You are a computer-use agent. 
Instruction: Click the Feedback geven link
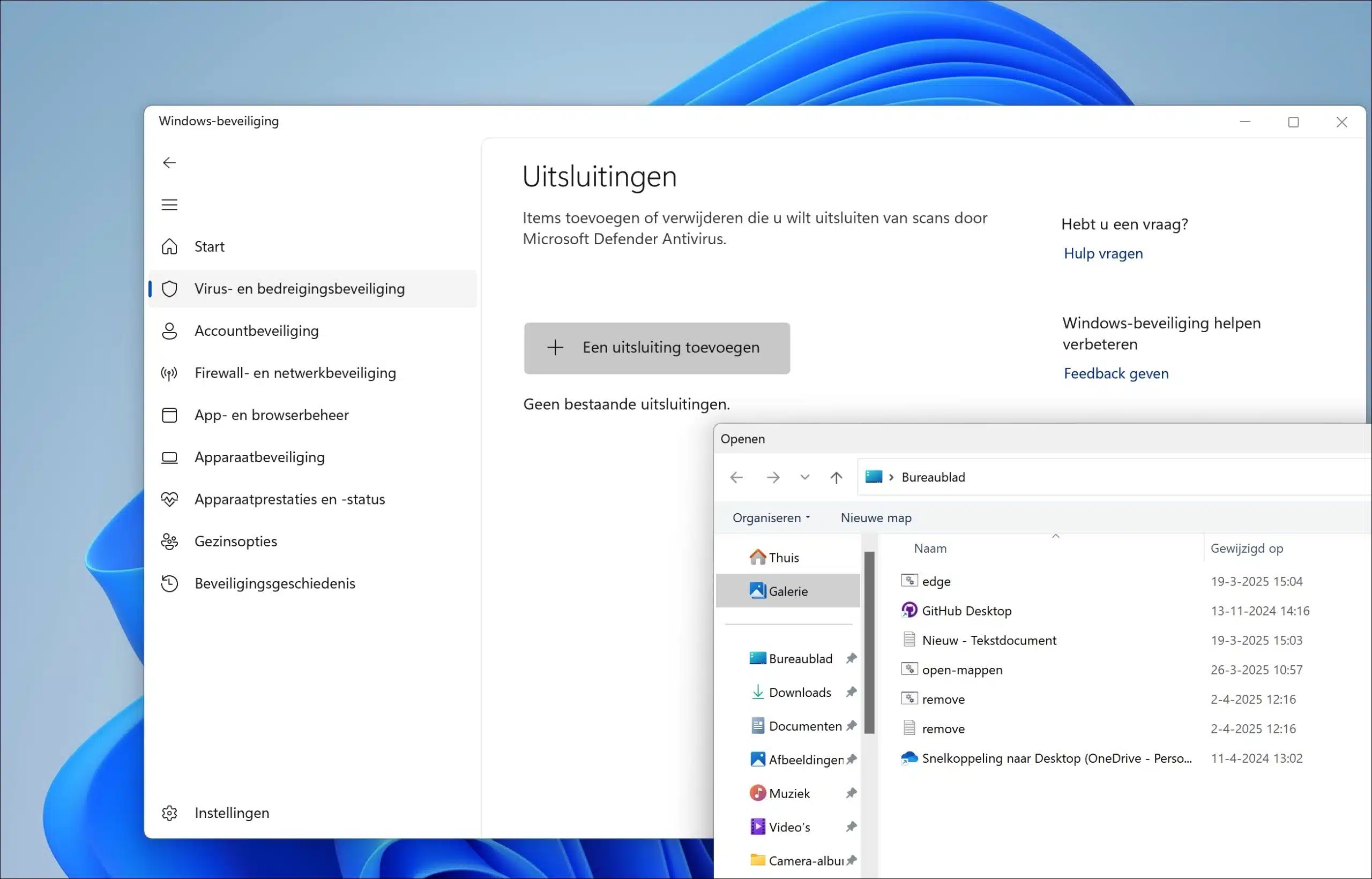tap(1116, 373)
